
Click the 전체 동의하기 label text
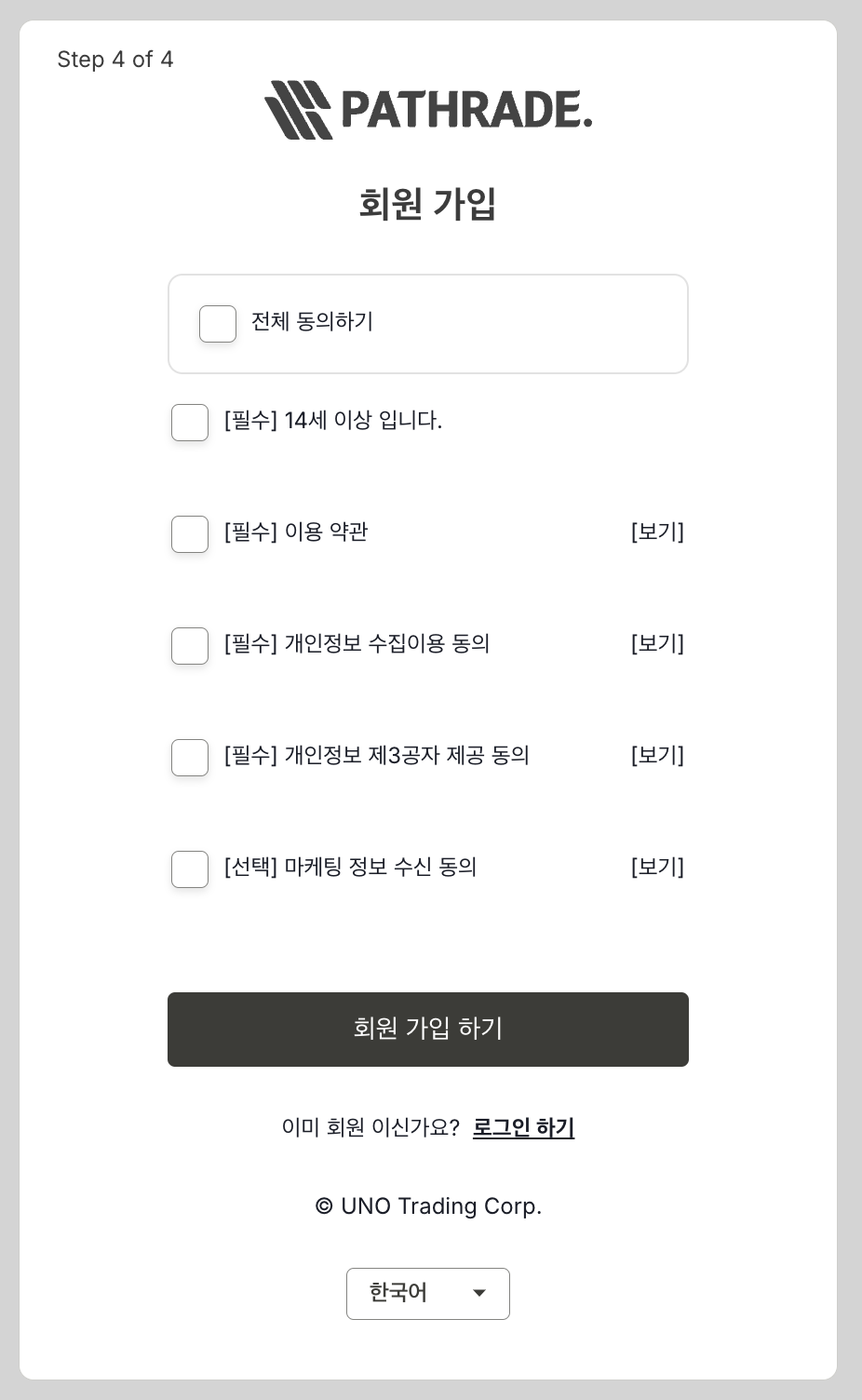pyautogui.click(x=312, y=322)
